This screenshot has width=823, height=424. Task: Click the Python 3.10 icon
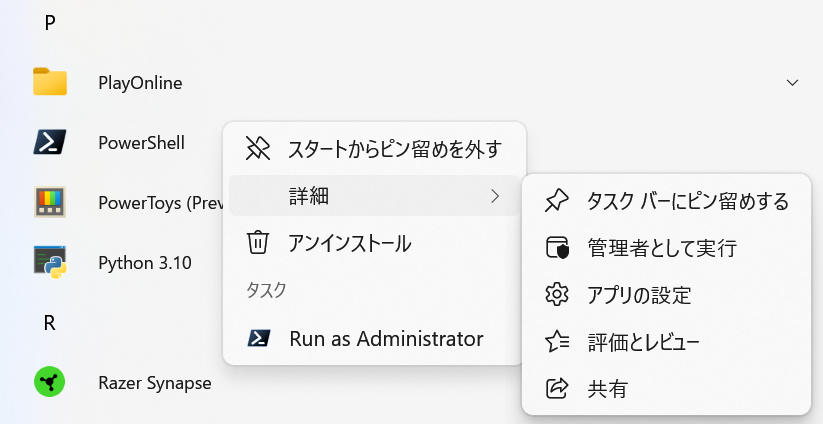tap(50, 262)
